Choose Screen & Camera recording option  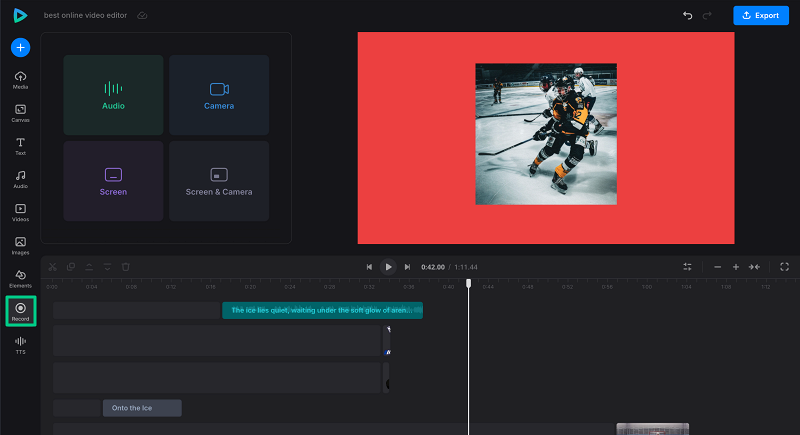219,181
